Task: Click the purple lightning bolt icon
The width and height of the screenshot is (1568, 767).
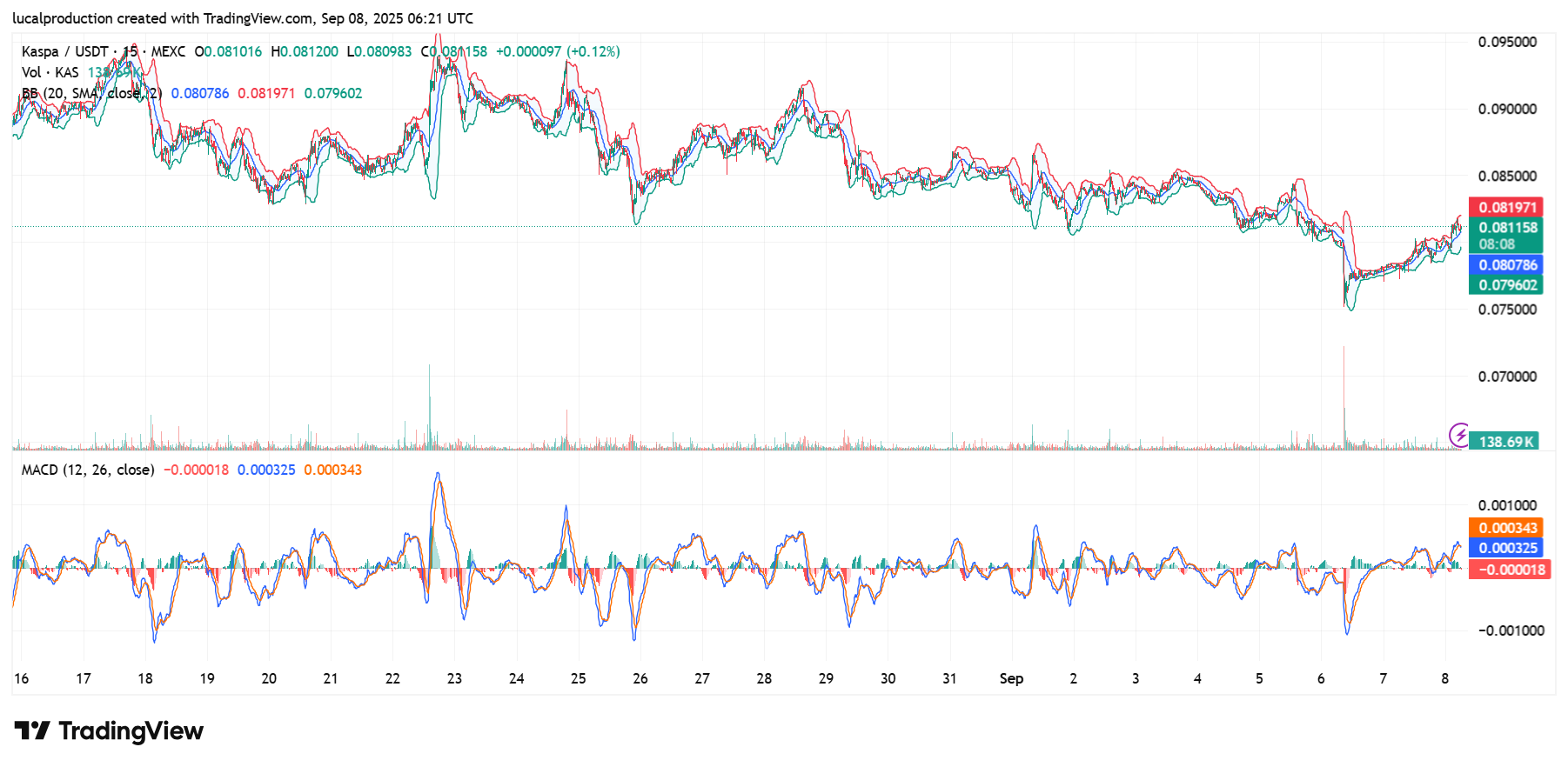Action: [1459, 434]
